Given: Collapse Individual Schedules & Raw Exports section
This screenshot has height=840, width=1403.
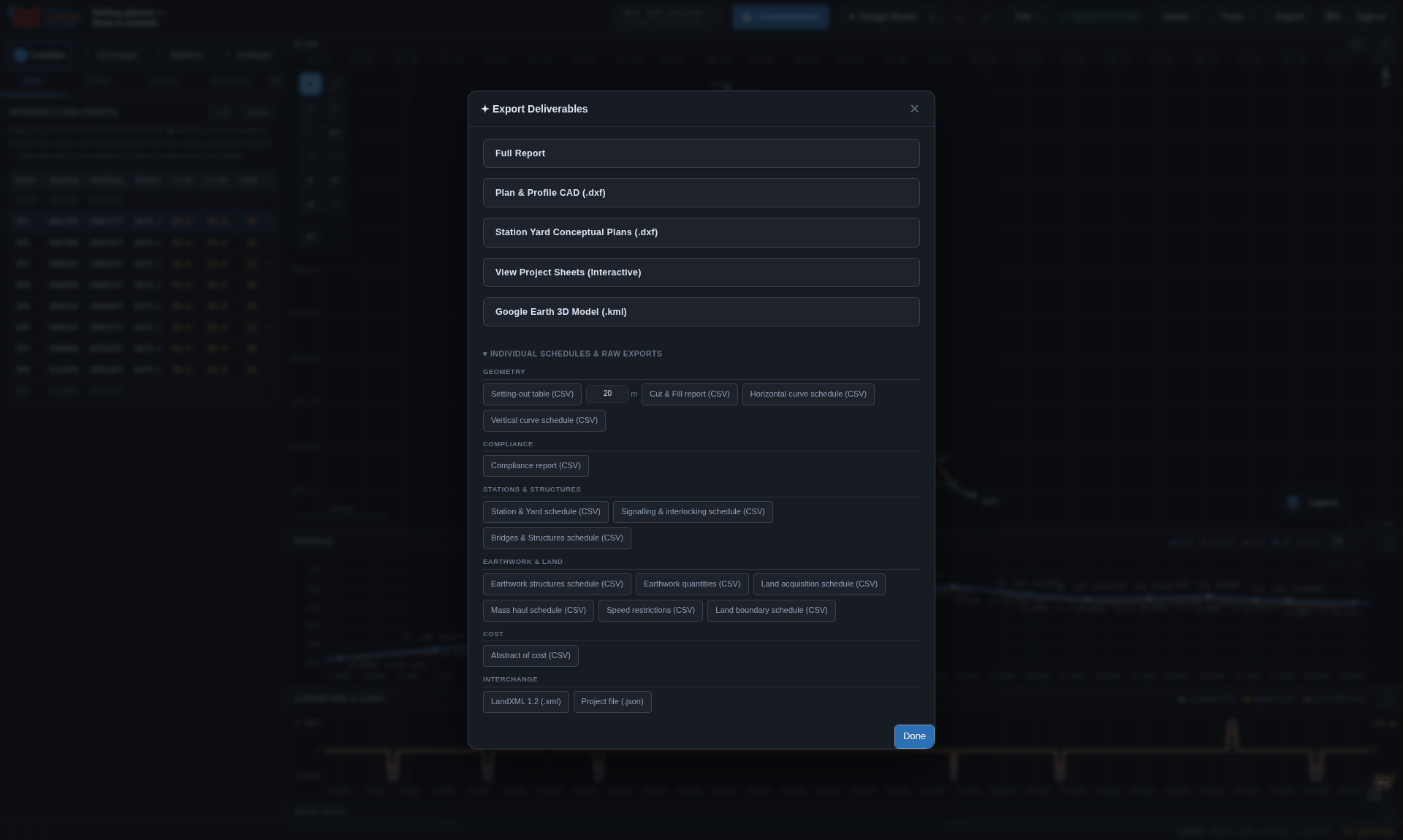Looking at the screenshot, I should pos(572,354).
